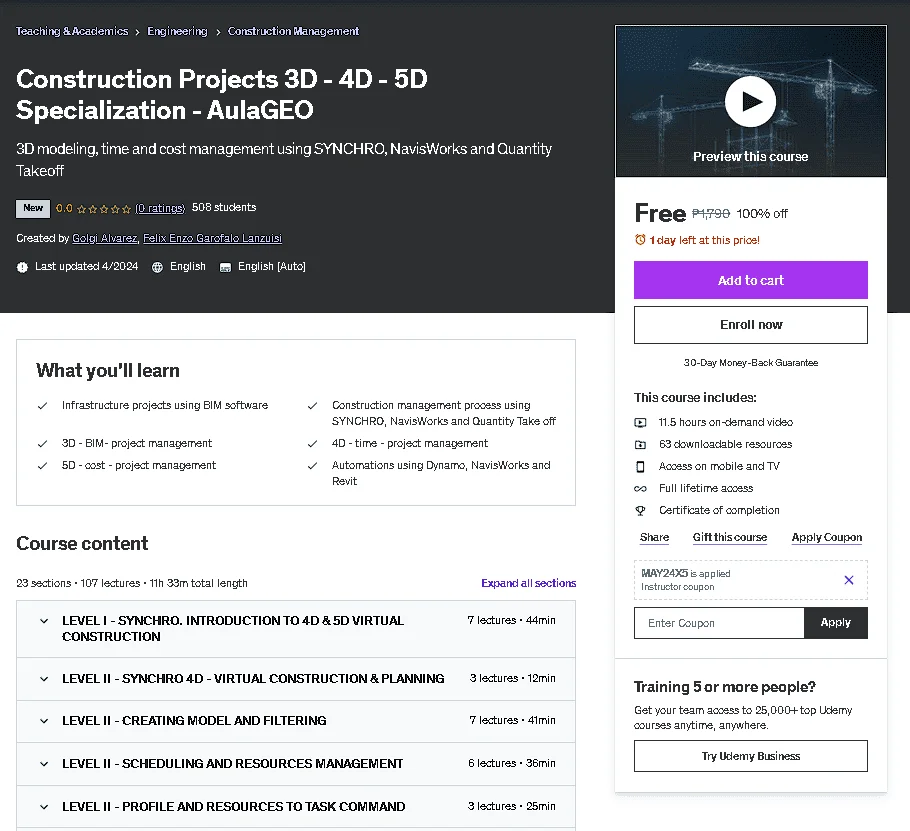910x831 pixels.
Task: Click checkmark beside Infrastructure projects using BIM
Action: [x=42, y=406]
